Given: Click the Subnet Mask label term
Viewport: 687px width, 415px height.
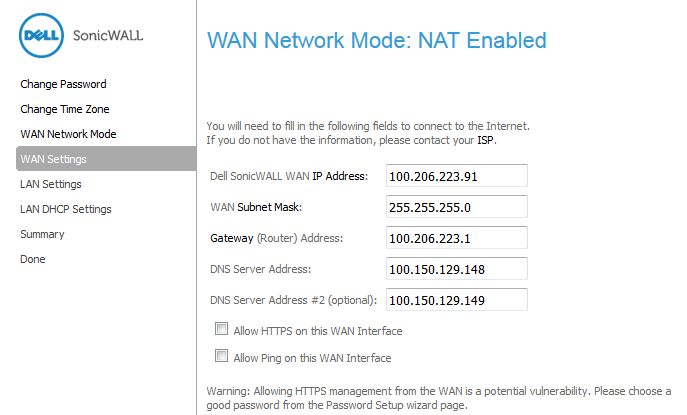Looking at the screenshot, I should (x=269, y=207).
